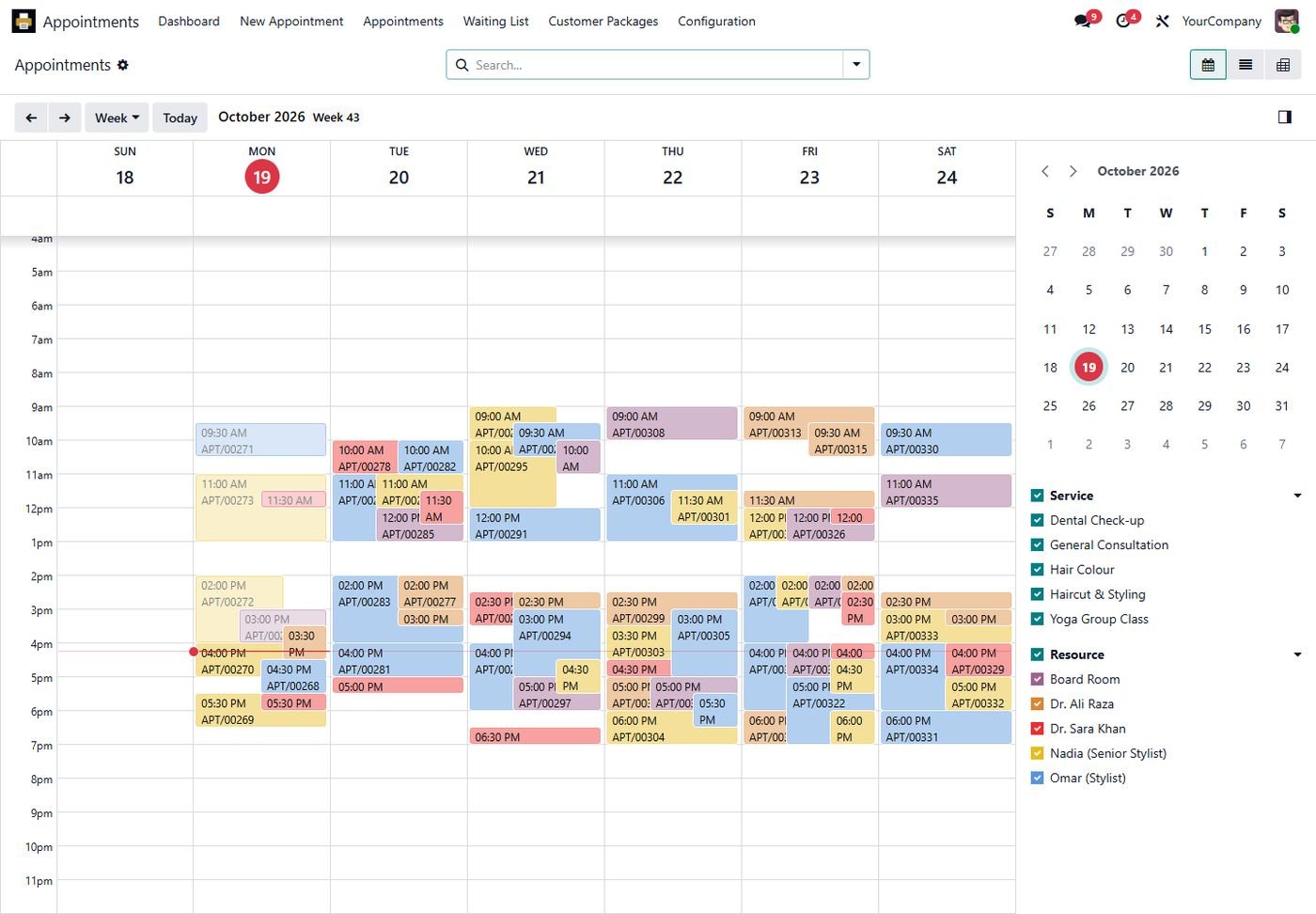Uncheck the Hair Colour filter
The width and height of the screenshot is (1316, 914).
point(1037,570)
